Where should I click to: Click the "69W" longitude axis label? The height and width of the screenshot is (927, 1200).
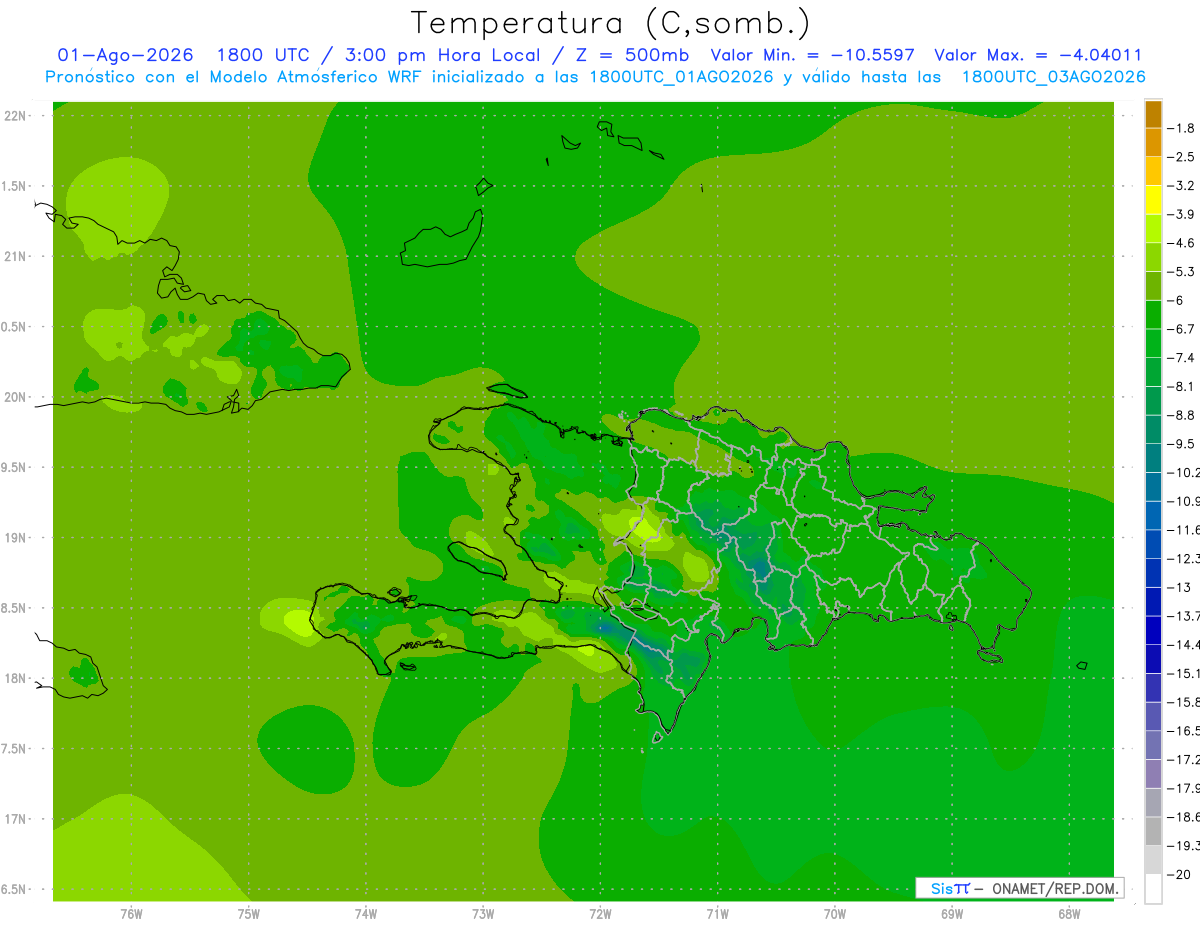coord(952,914)
